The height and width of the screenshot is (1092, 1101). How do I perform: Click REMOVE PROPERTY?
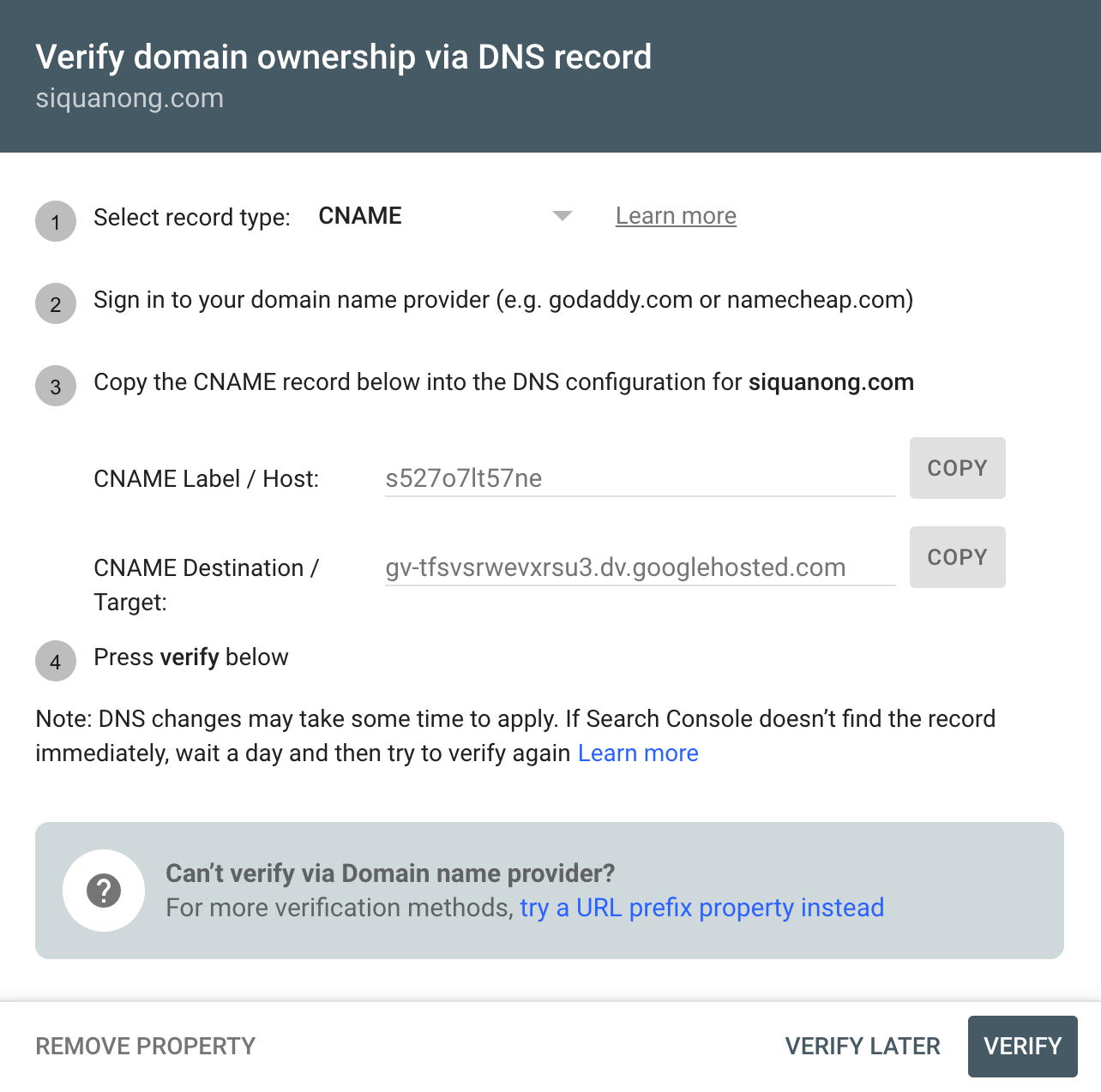coord(144,1046)
